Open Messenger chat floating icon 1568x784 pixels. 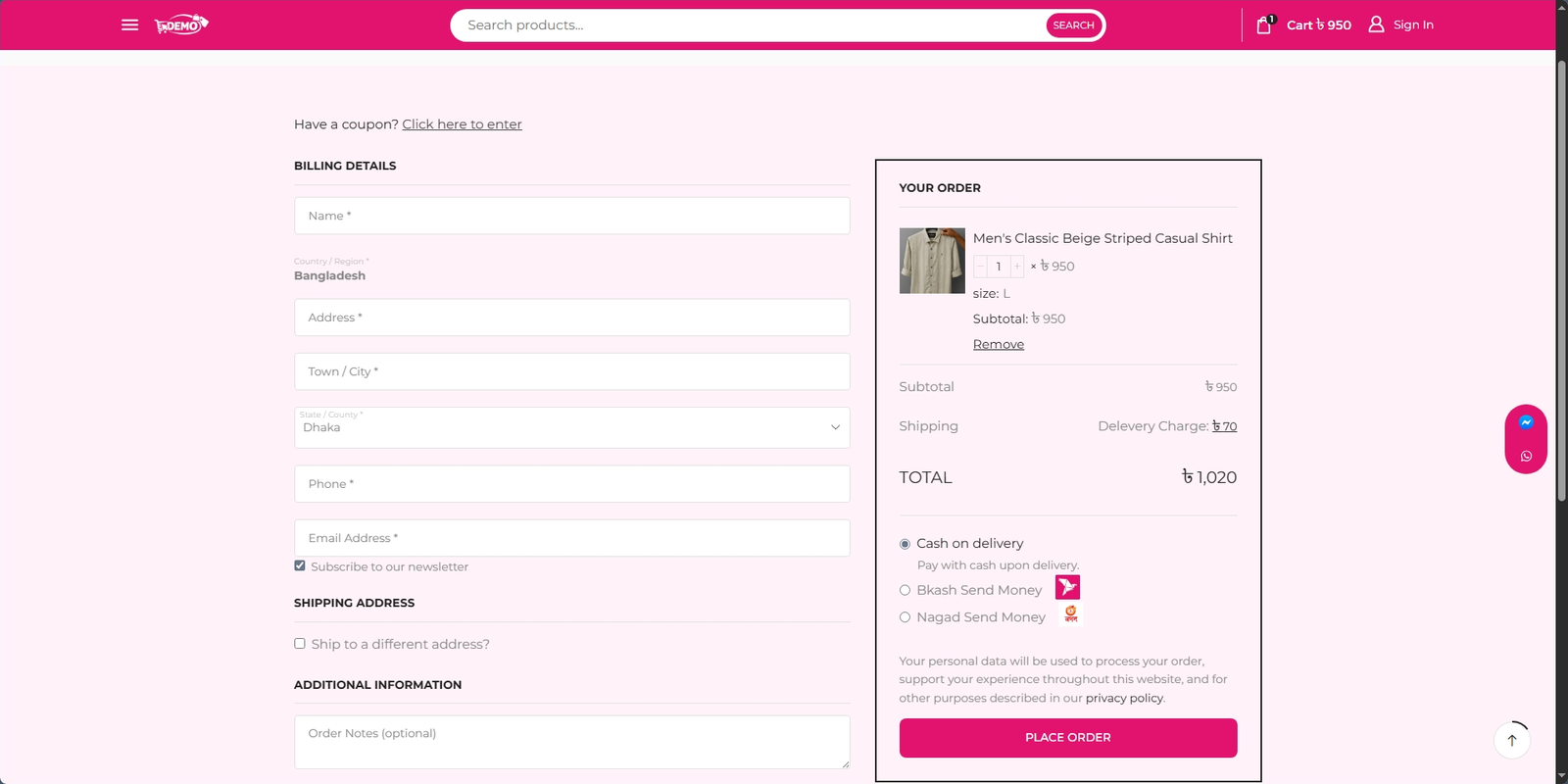[x=1526, y=422]
